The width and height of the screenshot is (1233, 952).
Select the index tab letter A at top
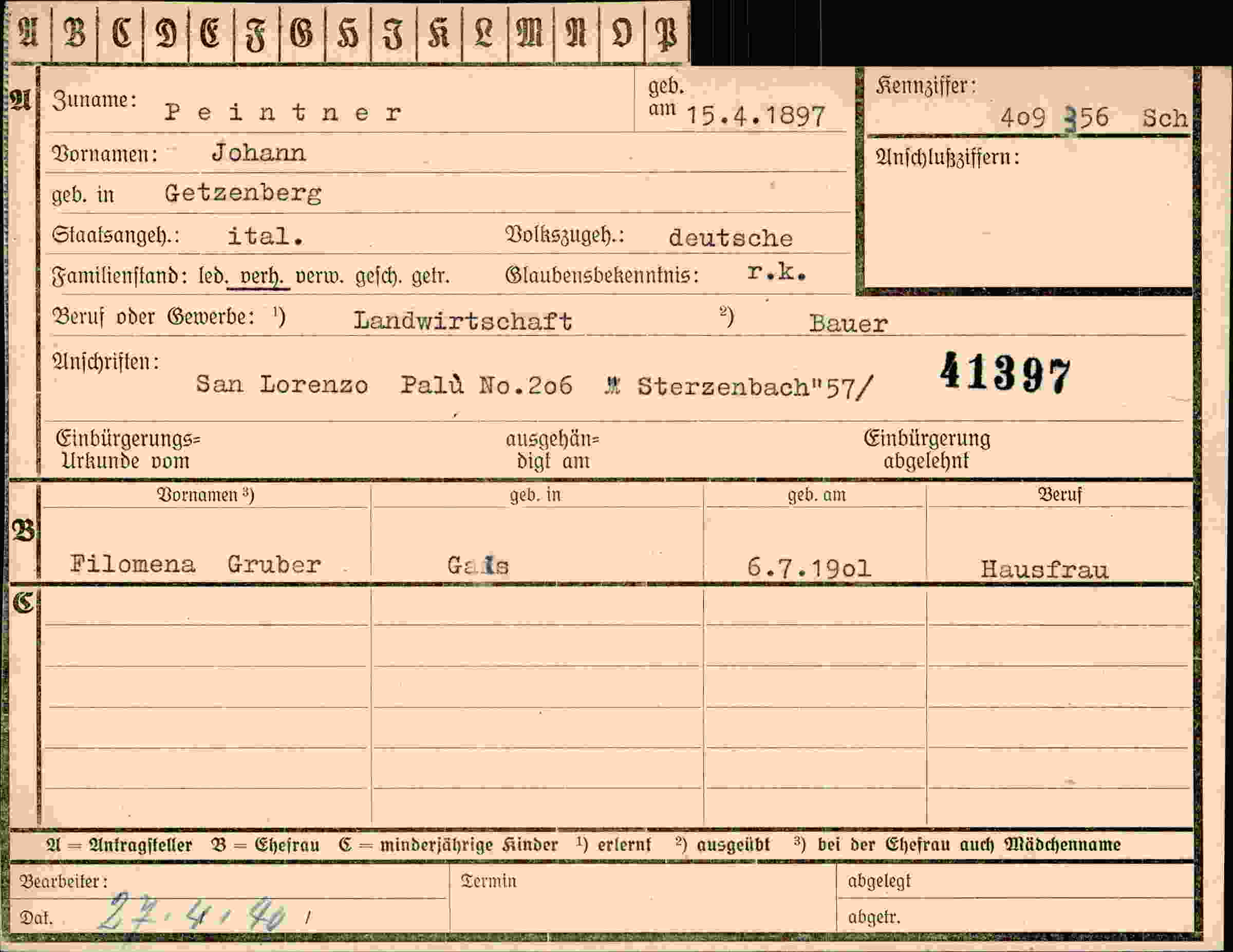28,33
